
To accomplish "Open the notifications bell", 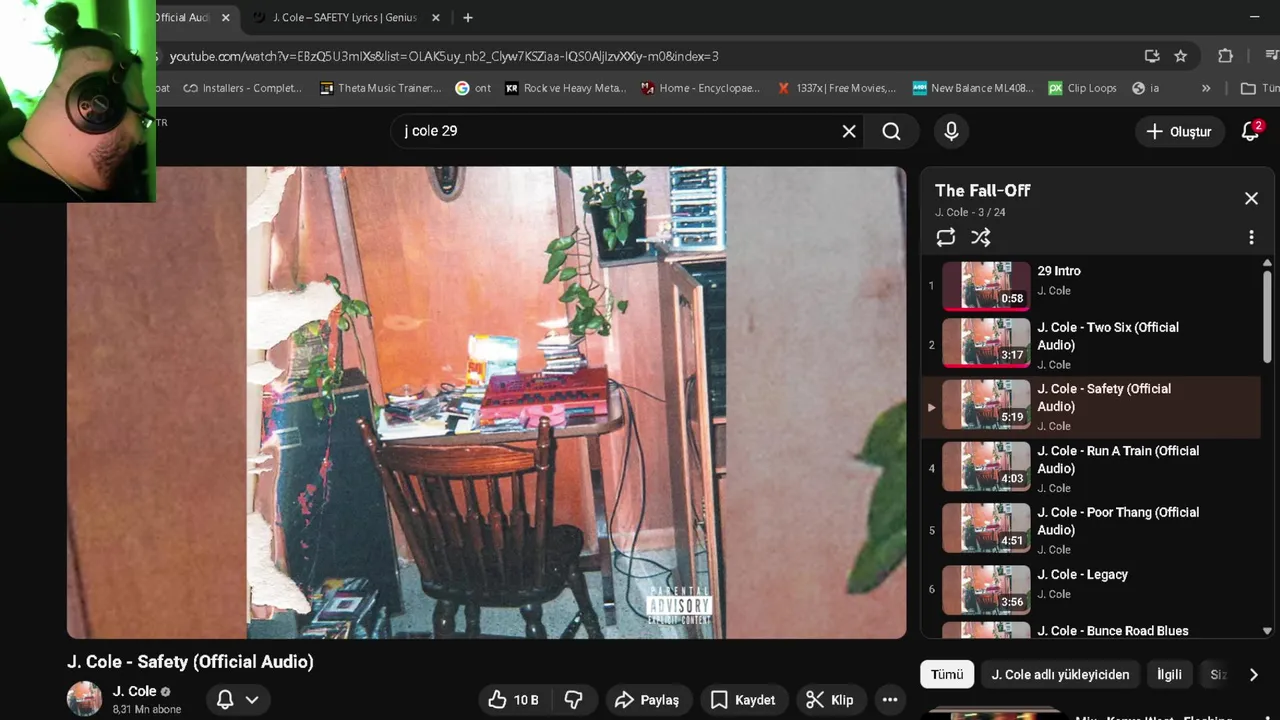I will point(1251,131).
